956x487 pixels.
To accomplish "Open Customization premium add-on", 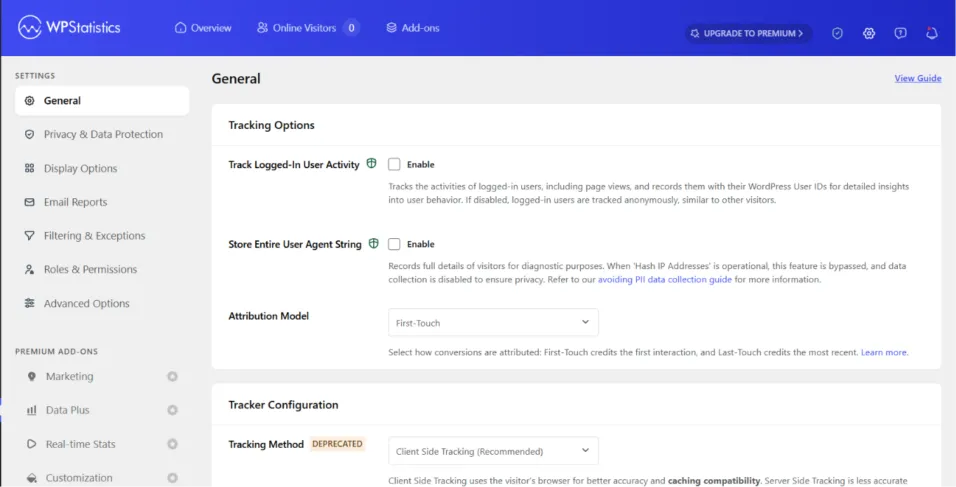I will [102, 477].
